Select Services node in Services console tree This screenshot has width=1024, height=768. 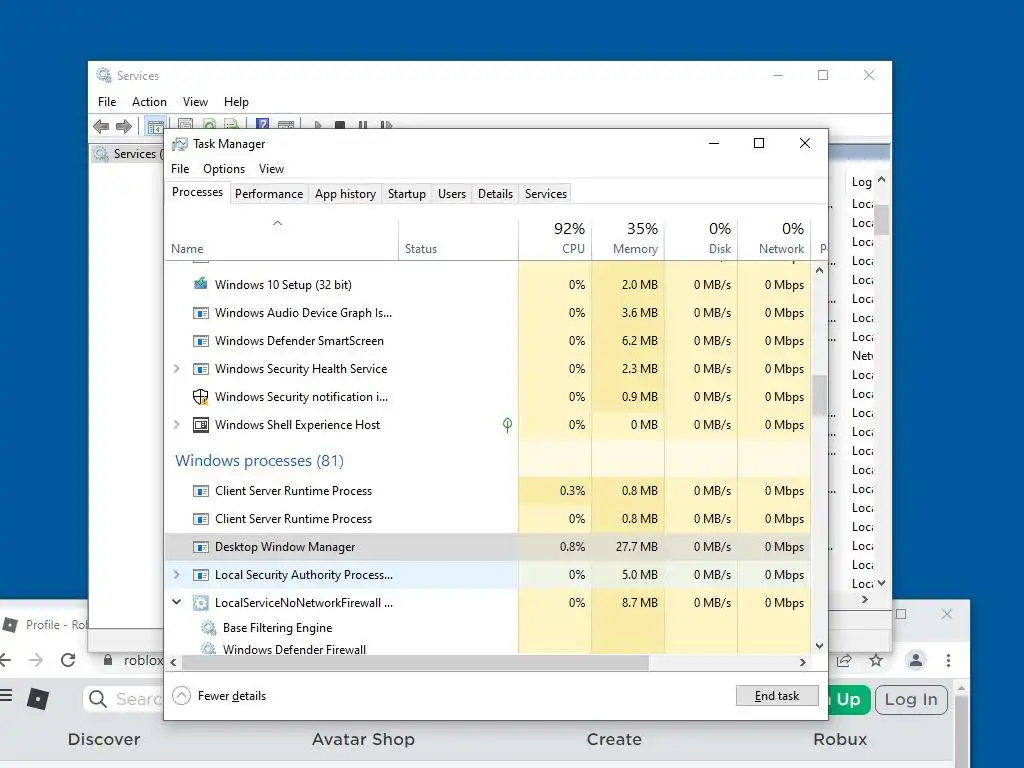128,153
